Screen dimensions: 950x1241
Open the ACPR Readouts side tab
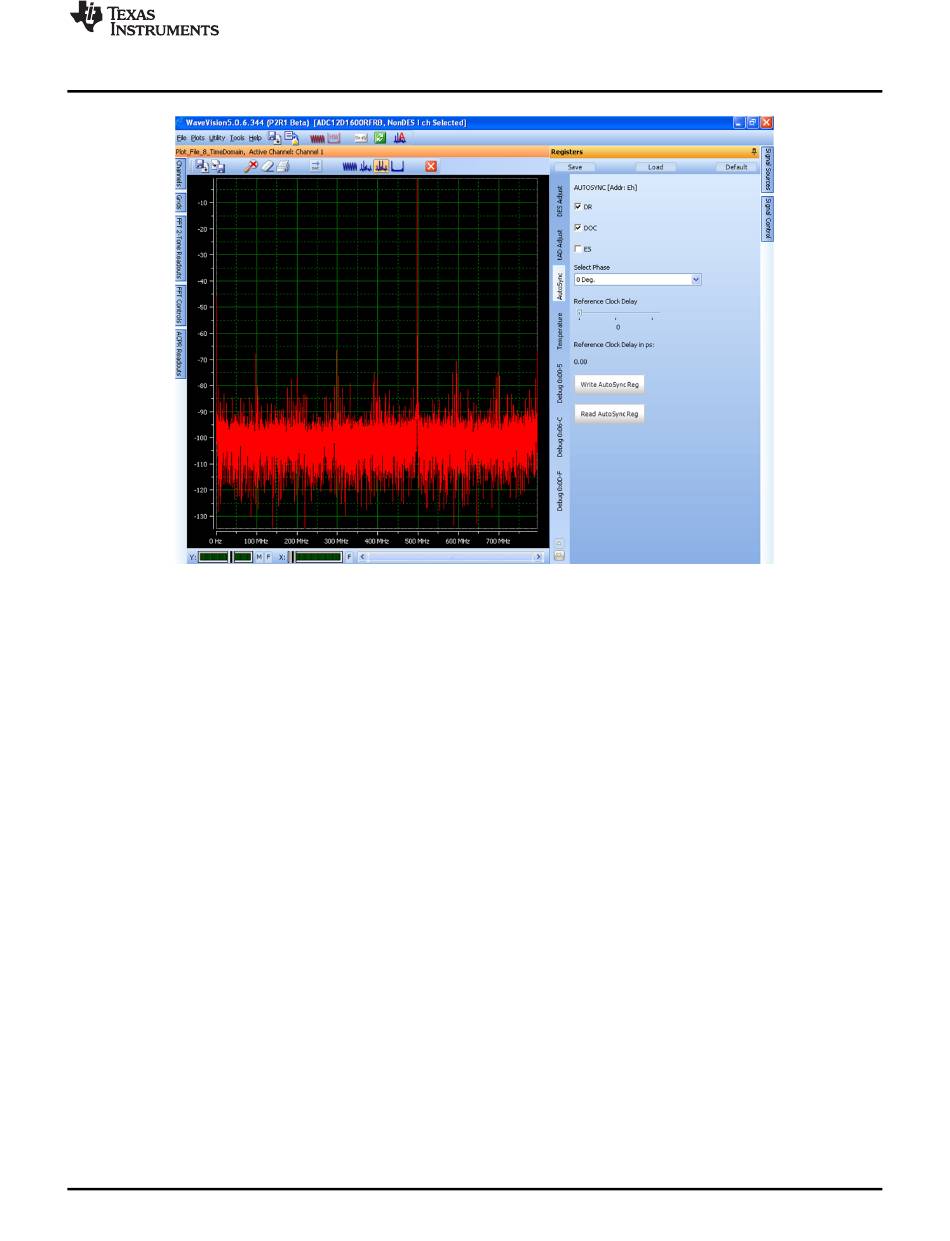(180, 353)
